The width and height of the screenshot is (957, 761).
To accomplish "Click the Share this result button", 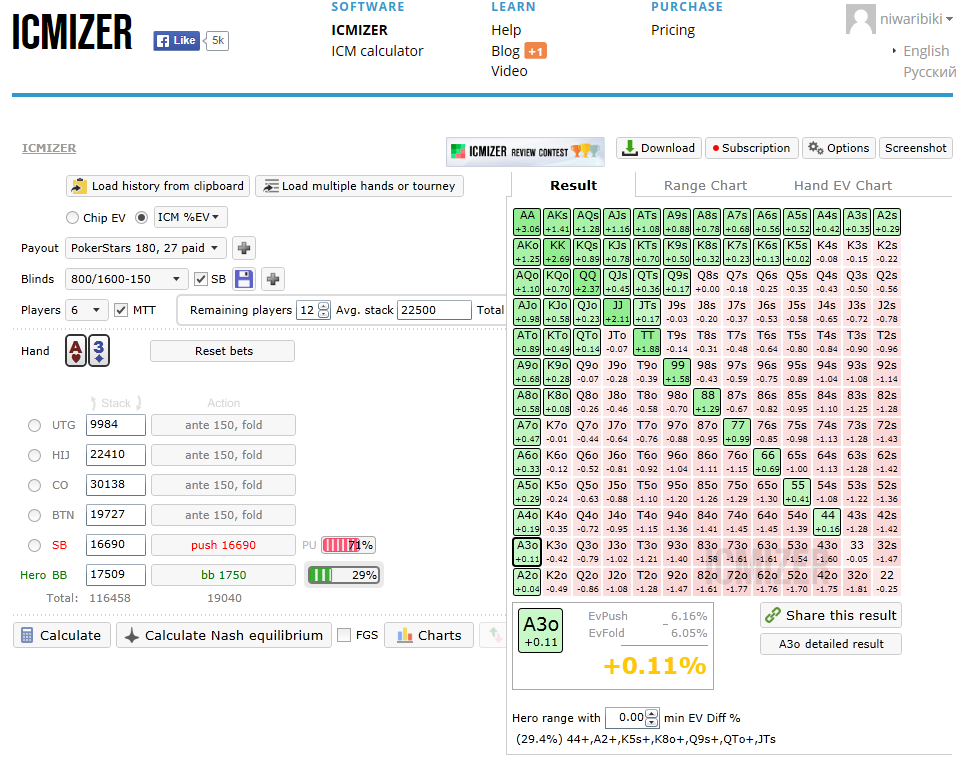I will tap(830, 615).
